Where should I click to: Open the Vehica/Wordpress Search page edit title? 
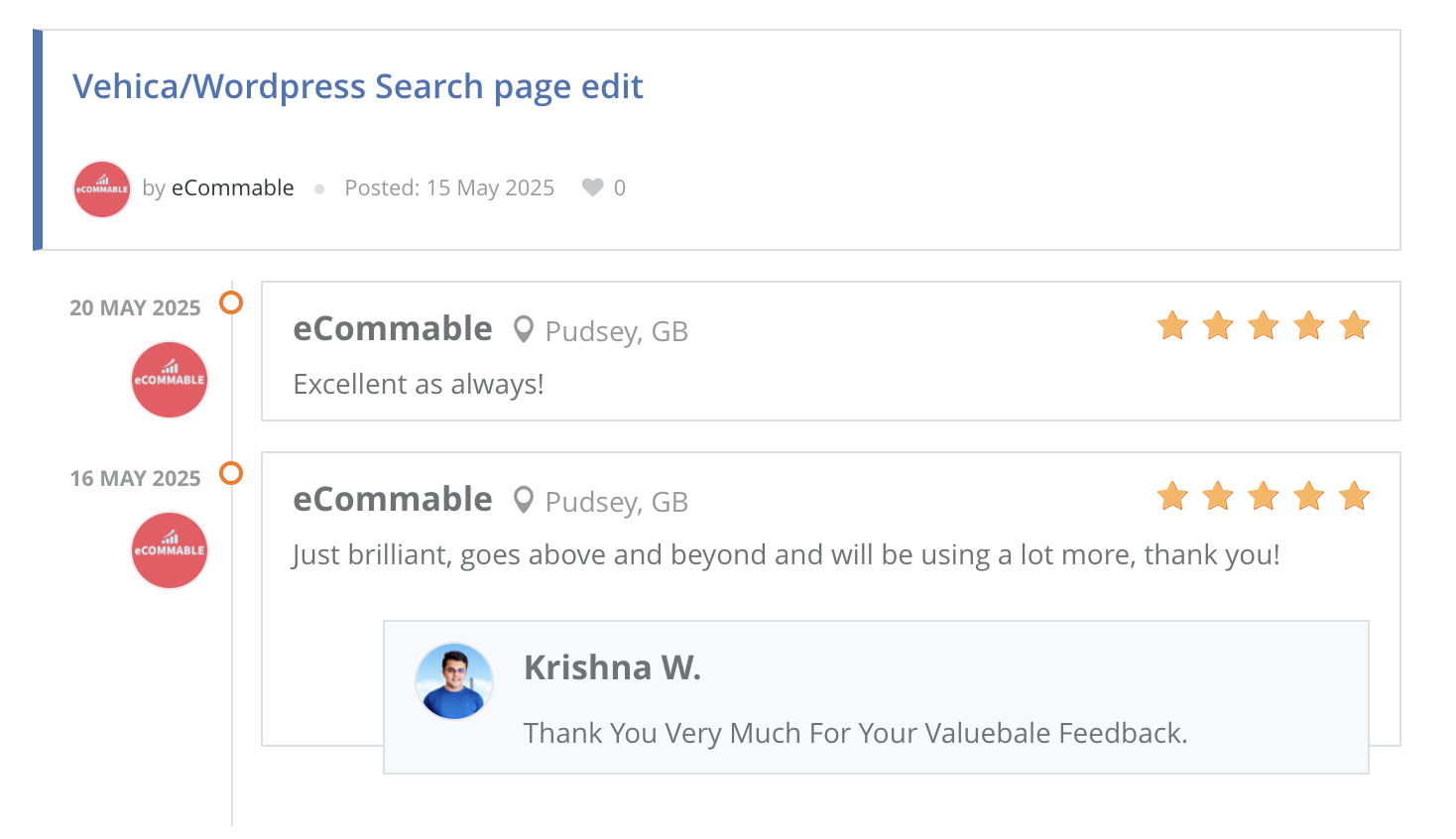click(x=357, y=87)
